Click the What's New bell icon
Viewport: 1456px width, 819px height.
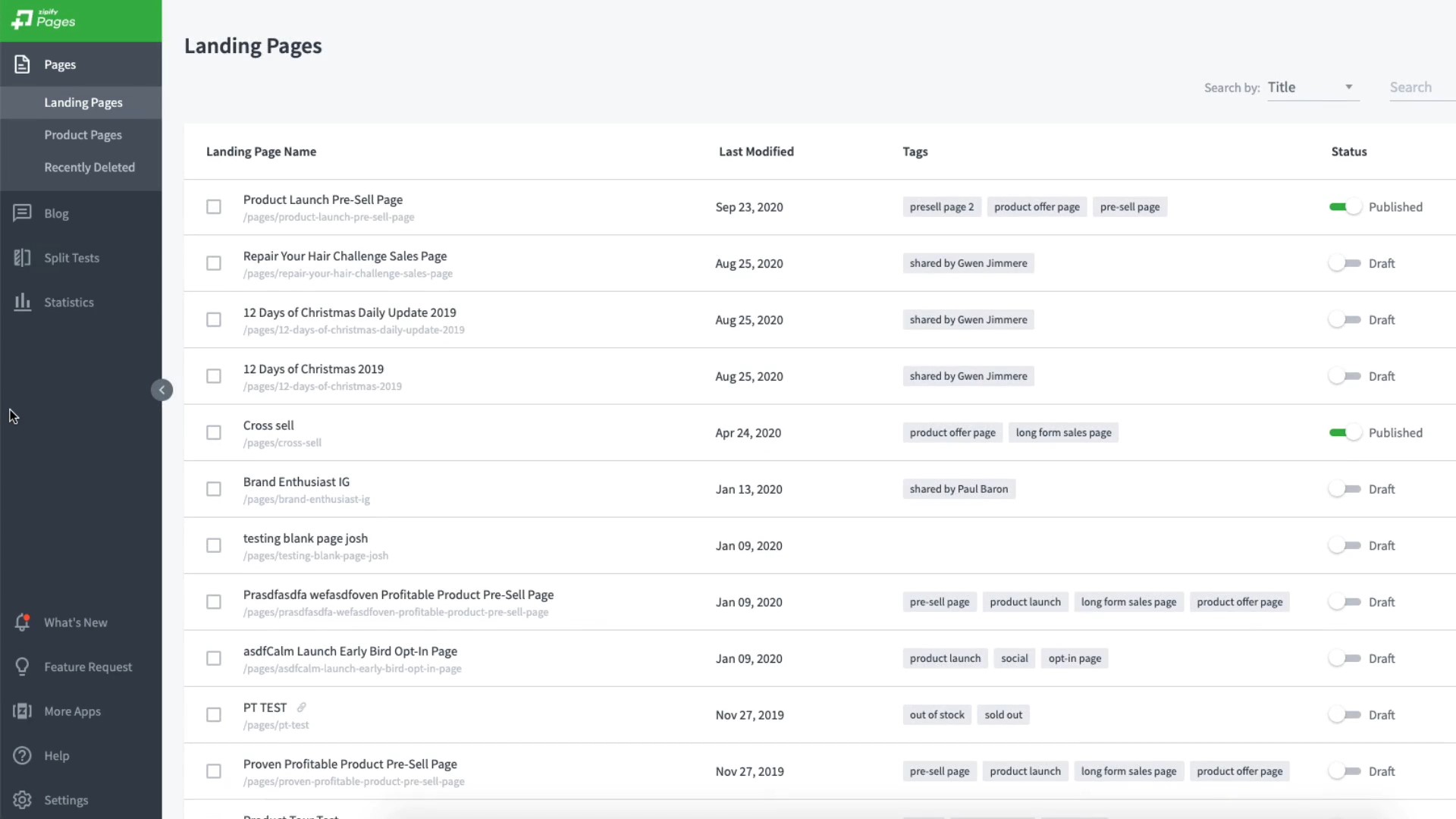click(22, 622)
